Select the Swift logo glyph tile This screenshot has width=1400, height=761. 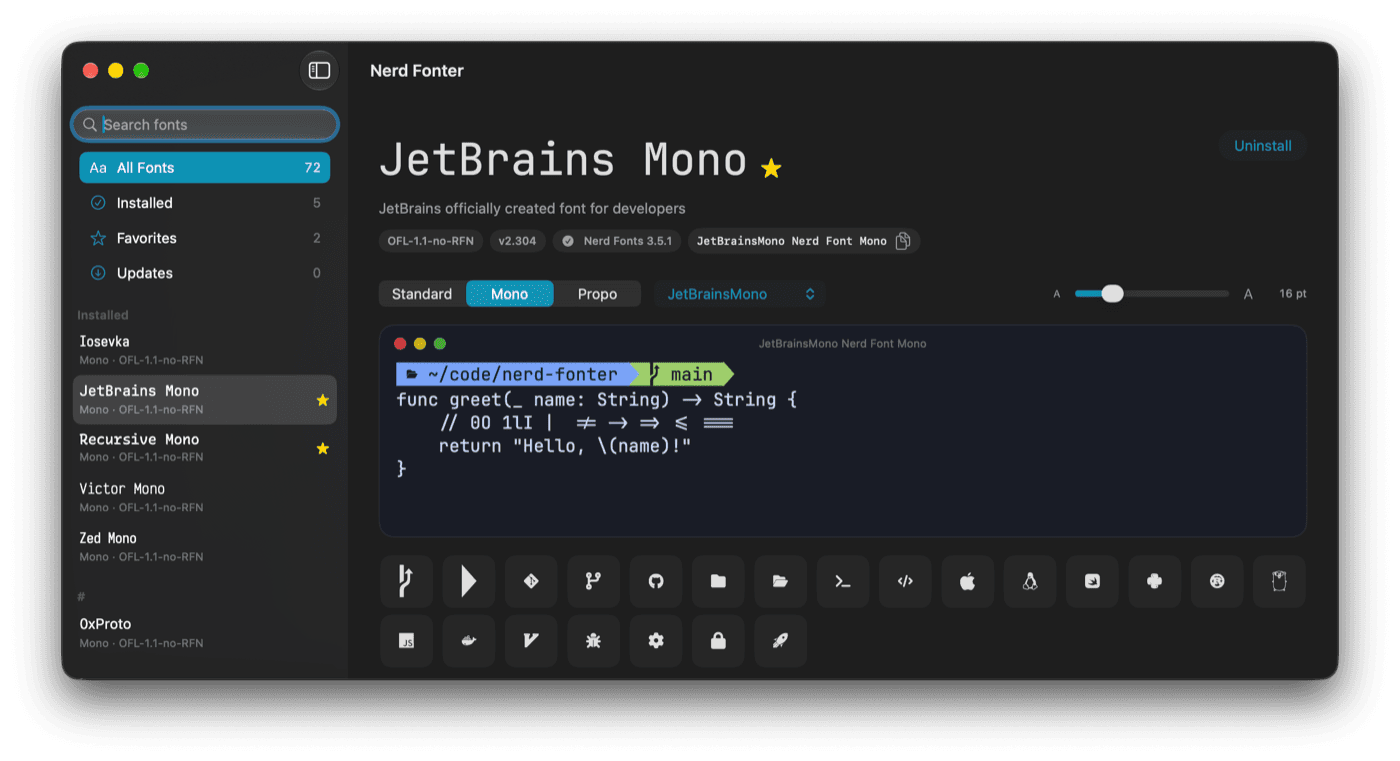[x=1092, y=581]
